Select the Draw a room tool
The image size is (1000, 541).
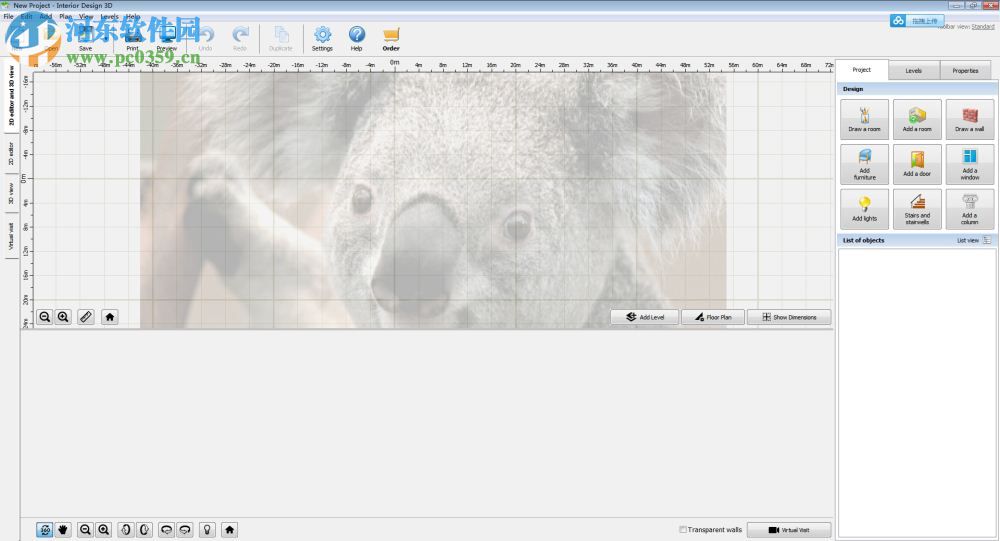click(864, 119)
